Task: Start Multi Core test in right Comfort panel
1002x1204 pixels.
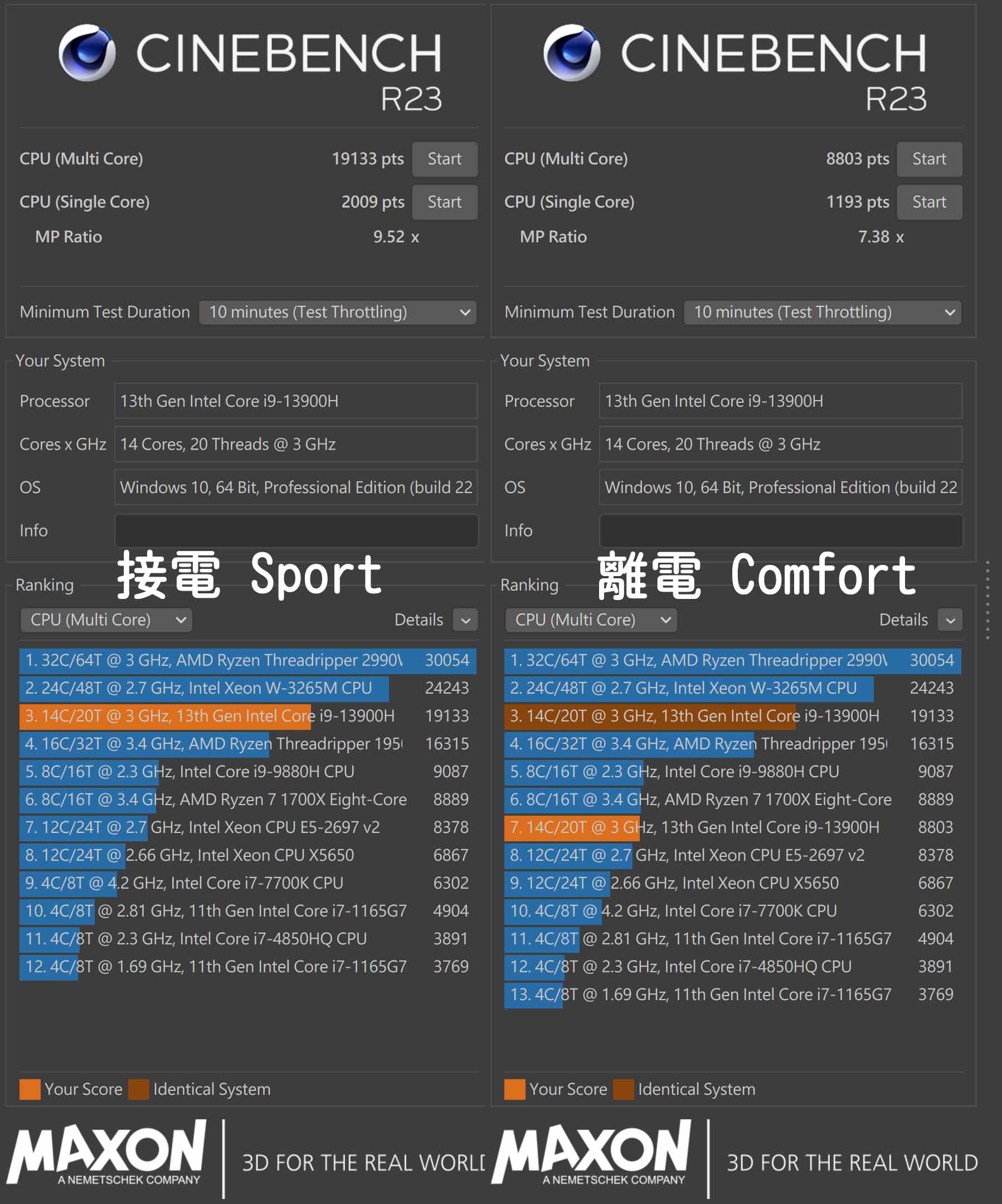Action: [929, 159]
